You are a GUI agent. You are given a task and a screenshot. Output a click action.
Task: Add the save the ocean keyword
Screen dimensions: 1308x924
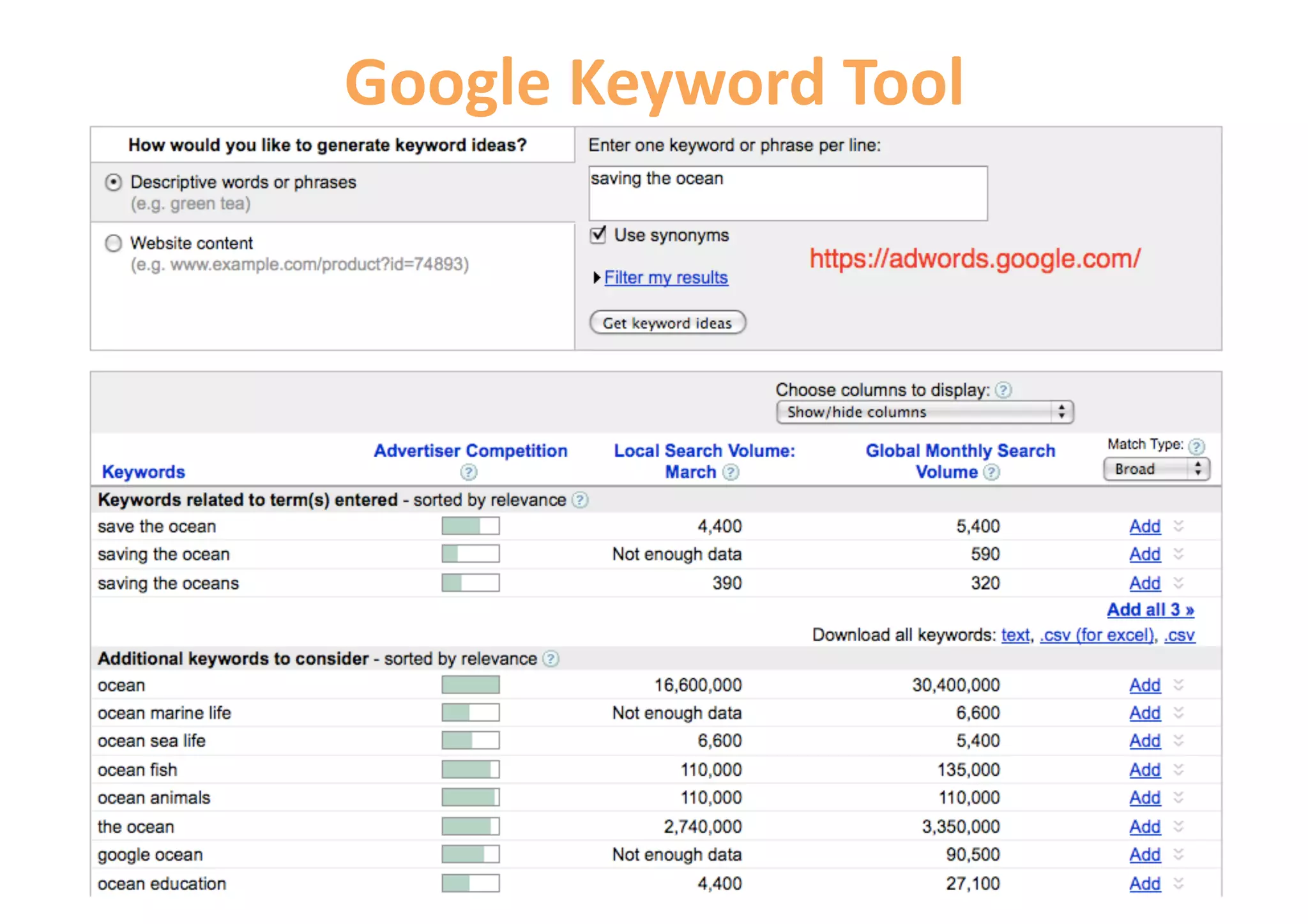tap(1144, 526)
